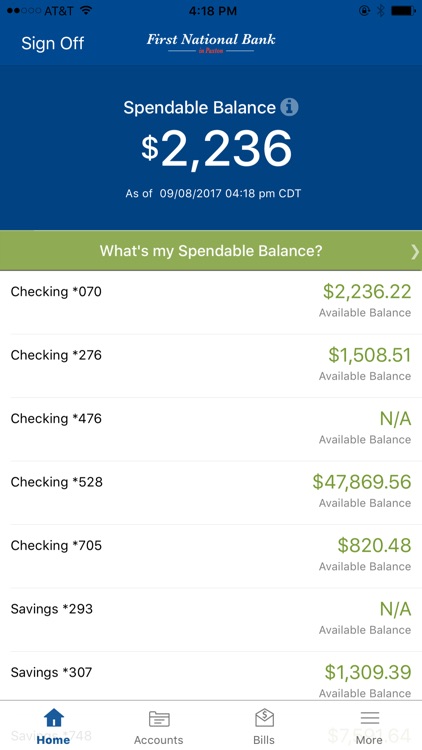Image resolution: width=422 pixels, height=750 pixels.
Task: Tap the $2,236 spendable balance amount
Action: pos(216,149)
